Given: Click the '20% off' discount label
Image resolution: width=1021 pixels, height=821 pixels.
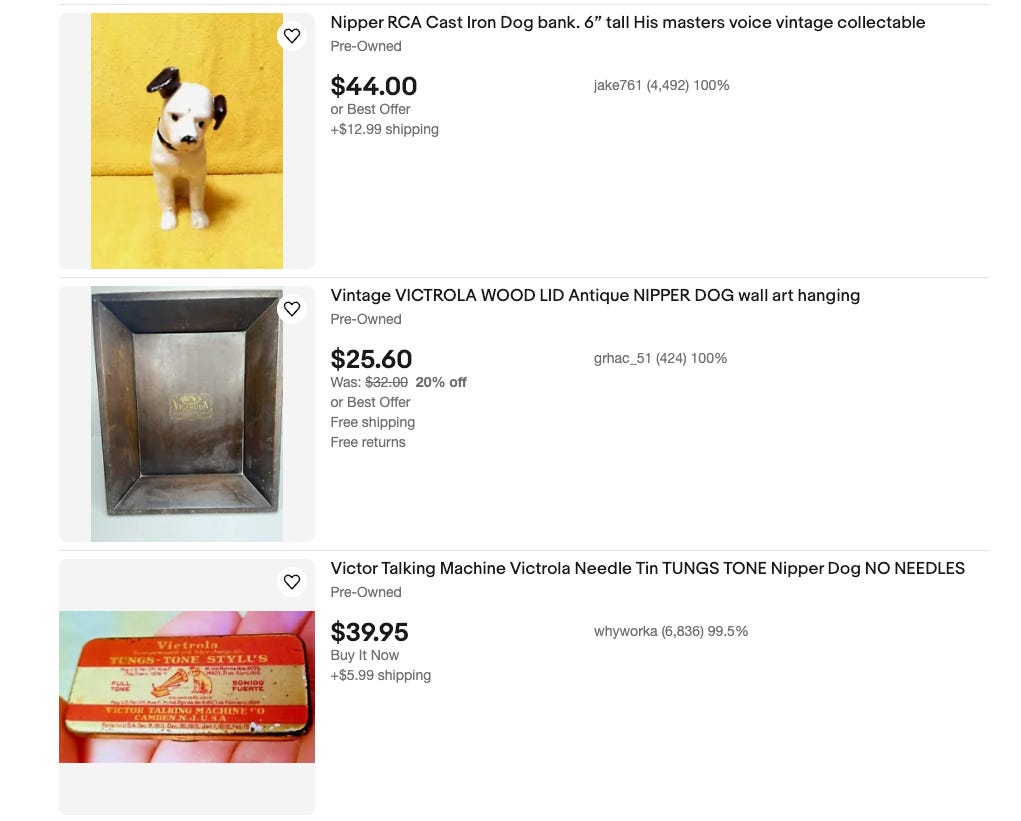Looking at the screenshot, I should click(x=441, y=382).
